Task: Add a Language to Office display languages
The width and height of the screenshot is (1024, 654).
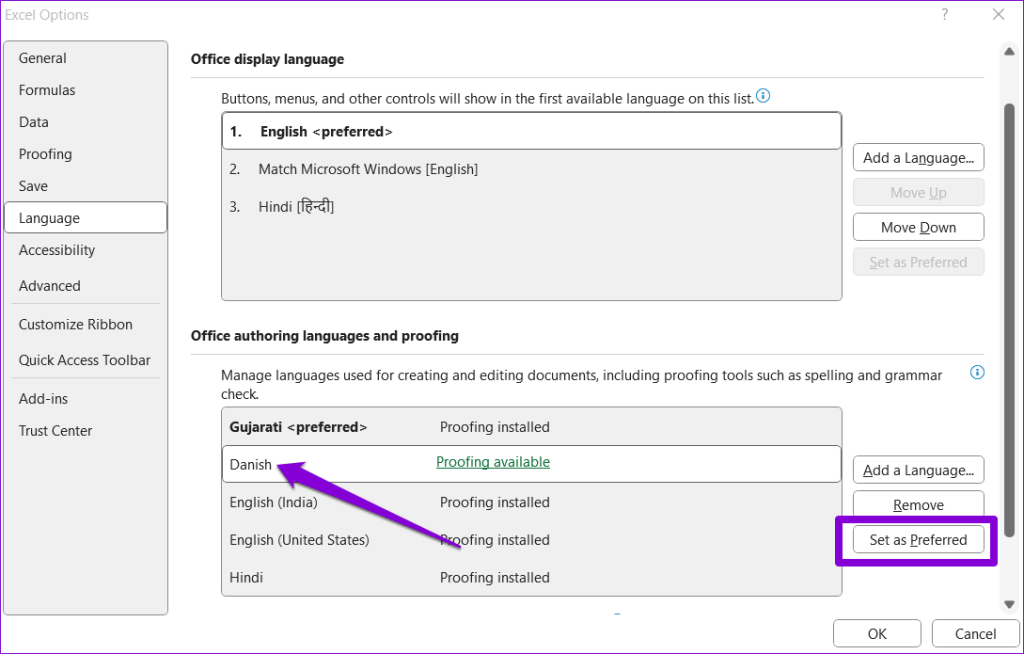Action: pos(918,157)
